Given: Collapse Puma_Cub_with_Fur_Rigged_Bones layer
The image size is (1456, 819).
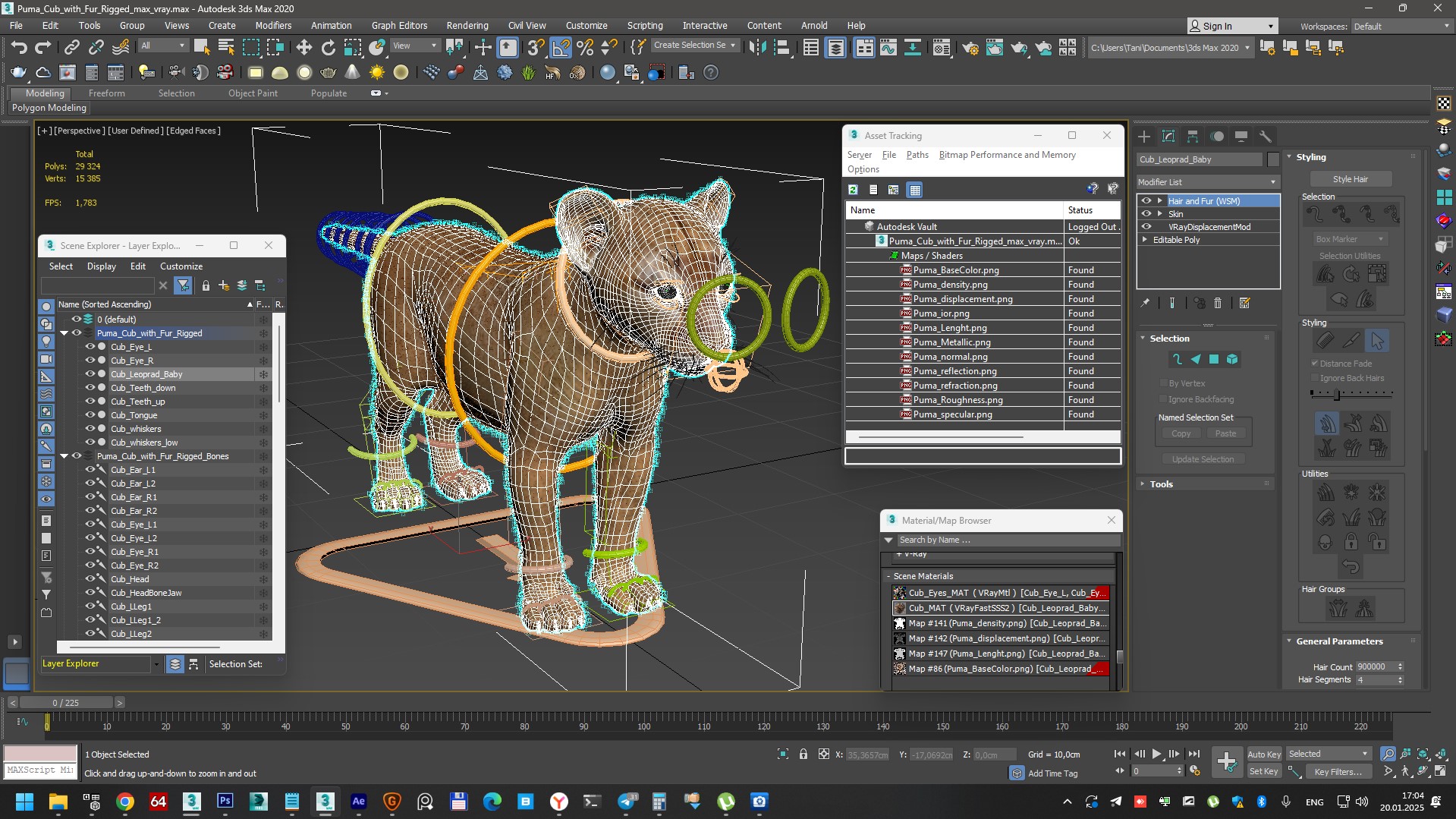Looking at the screenshot, I should point(64,456).
